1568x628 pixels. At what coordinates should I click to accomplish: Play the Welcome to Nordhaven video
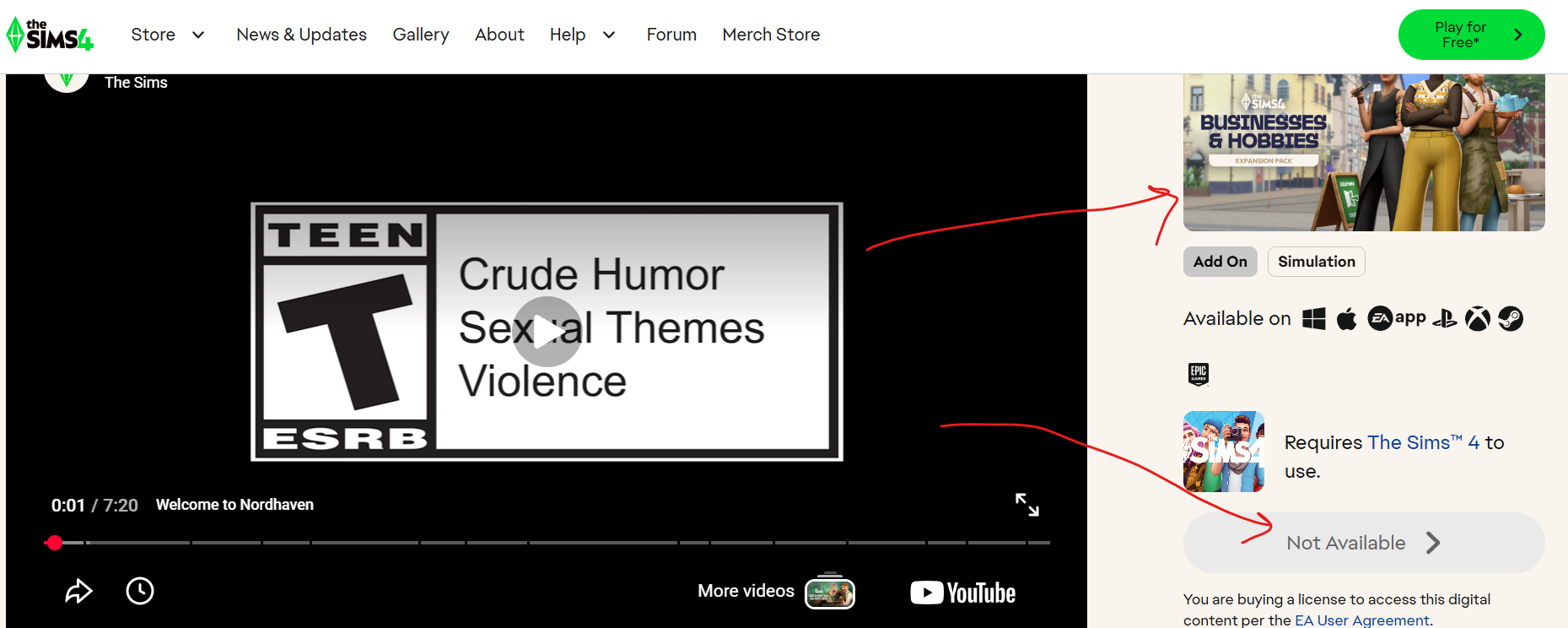click(x=547, y=331)
